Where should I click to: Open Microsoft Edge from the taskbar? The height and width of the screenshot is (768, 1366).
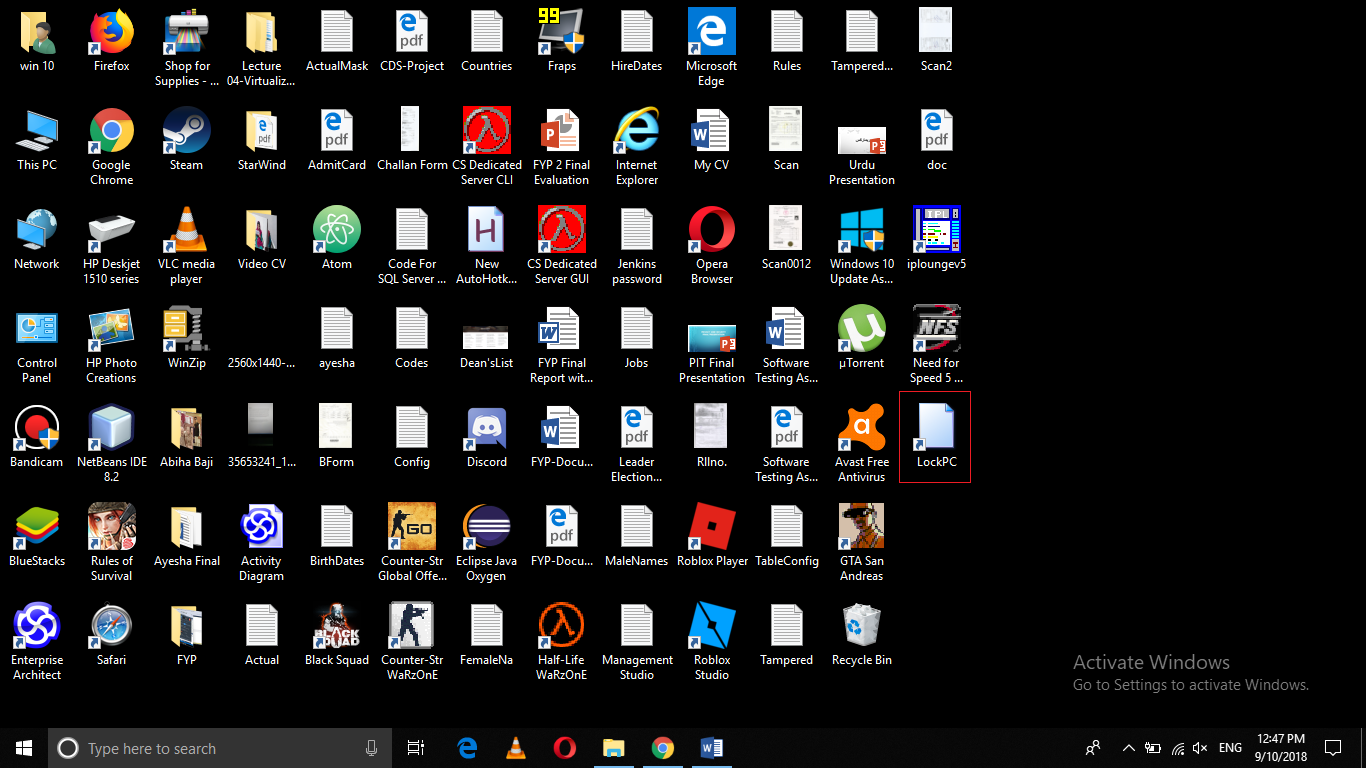click(466, 747)
